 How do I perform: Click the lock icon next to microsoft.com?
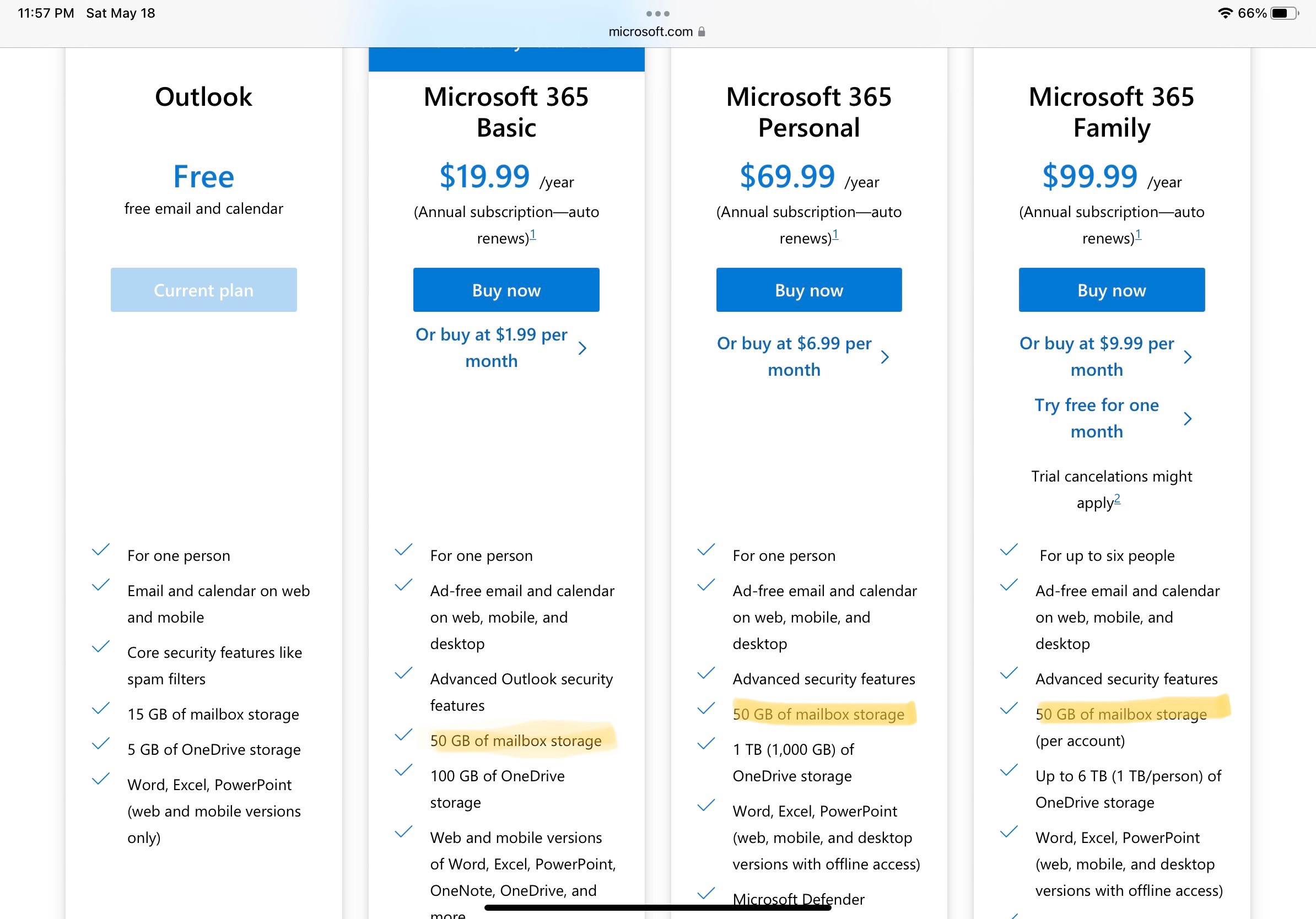pyautogui.click(x=700, y=31)
